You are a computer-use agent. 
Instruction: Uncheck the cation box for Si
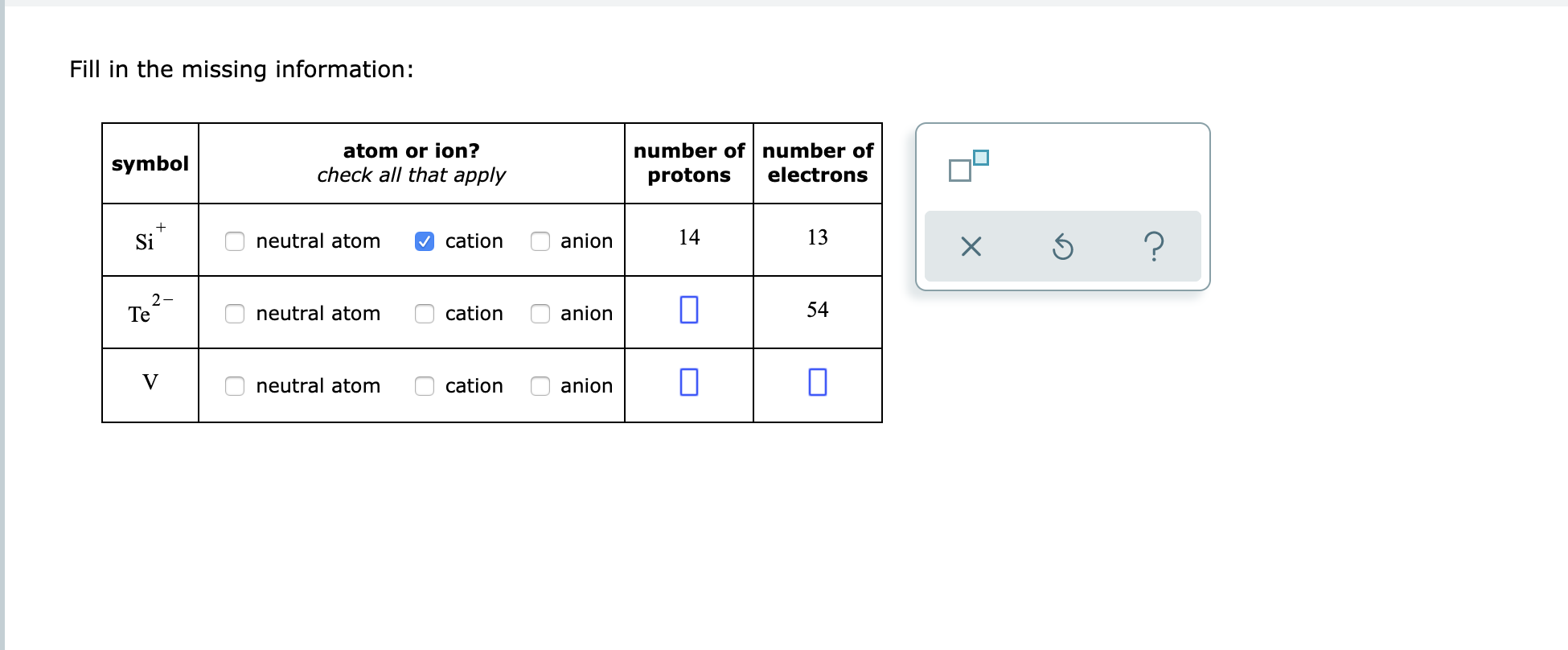(x=424, y=241)
